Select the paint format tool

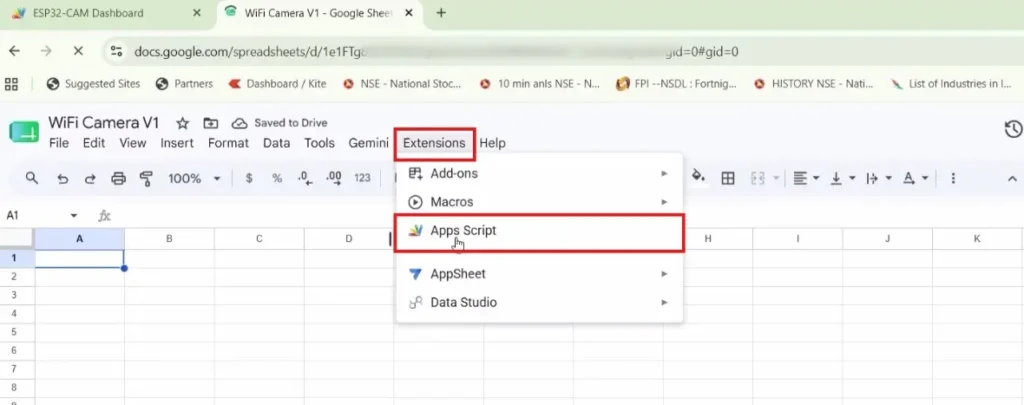click(x=146, y=178)
